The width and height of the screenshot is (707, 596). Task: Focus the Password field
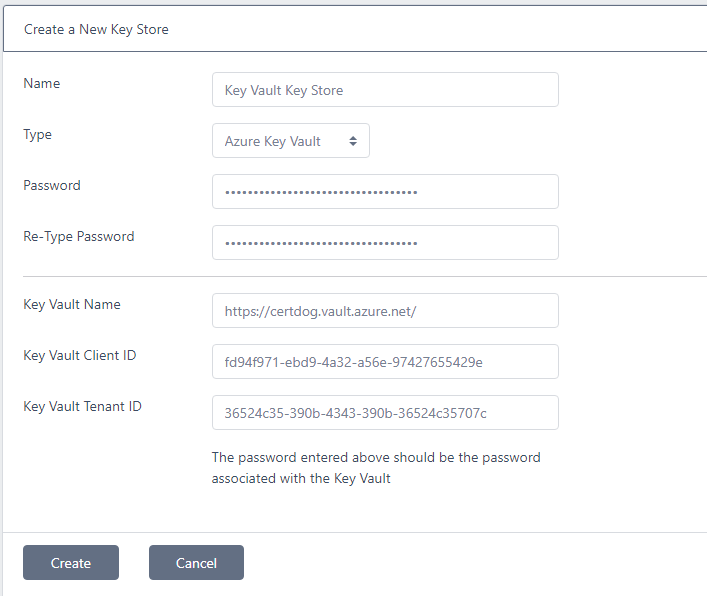[385, 192]
